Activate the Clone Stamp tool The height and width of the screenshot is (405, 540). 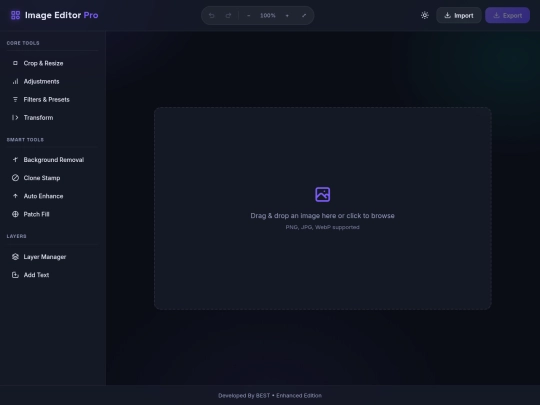point(52,178)
